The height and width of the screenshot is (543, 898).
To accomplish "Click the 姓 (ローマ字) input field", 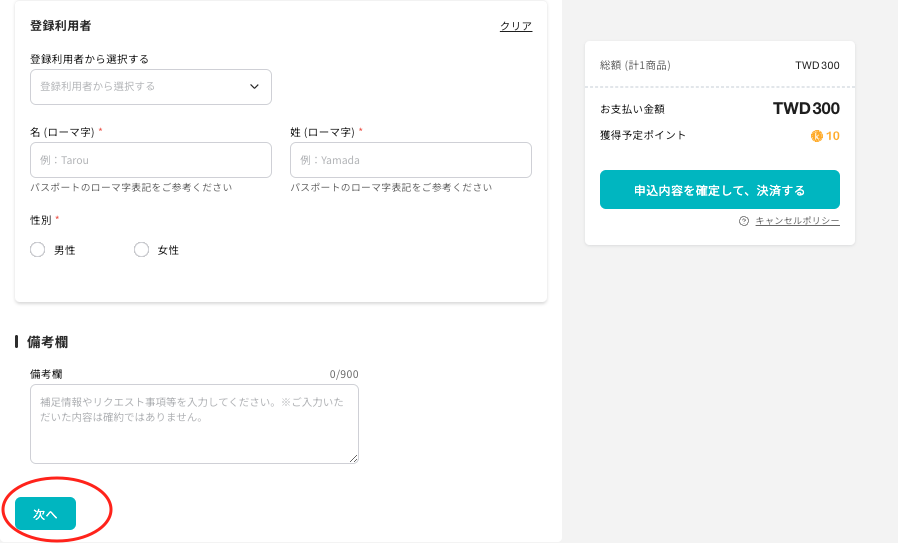I will pos(410,160).
